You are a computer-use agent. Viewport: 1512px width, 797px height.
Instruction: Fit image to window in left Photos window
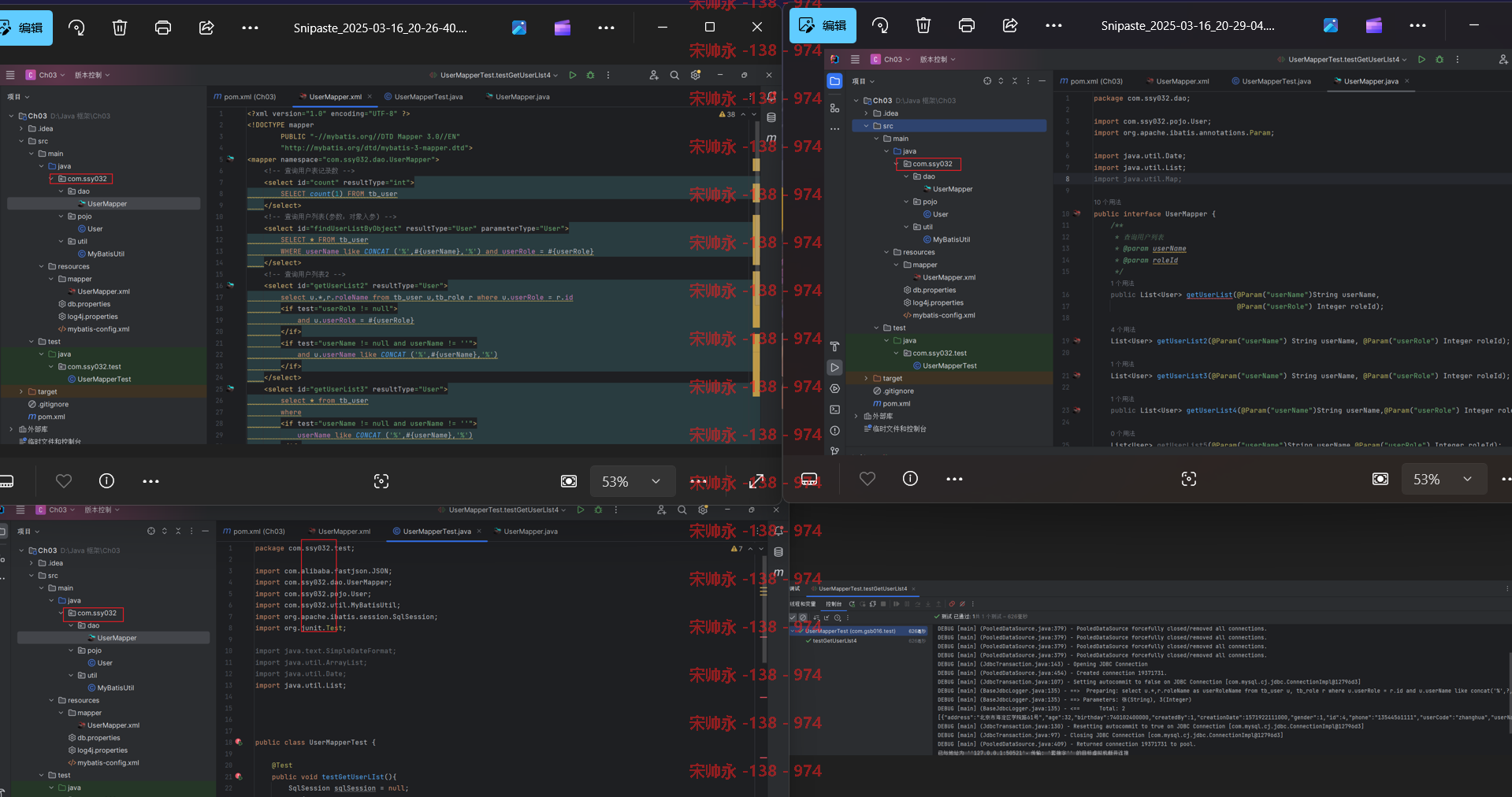[x=569, y=481]
